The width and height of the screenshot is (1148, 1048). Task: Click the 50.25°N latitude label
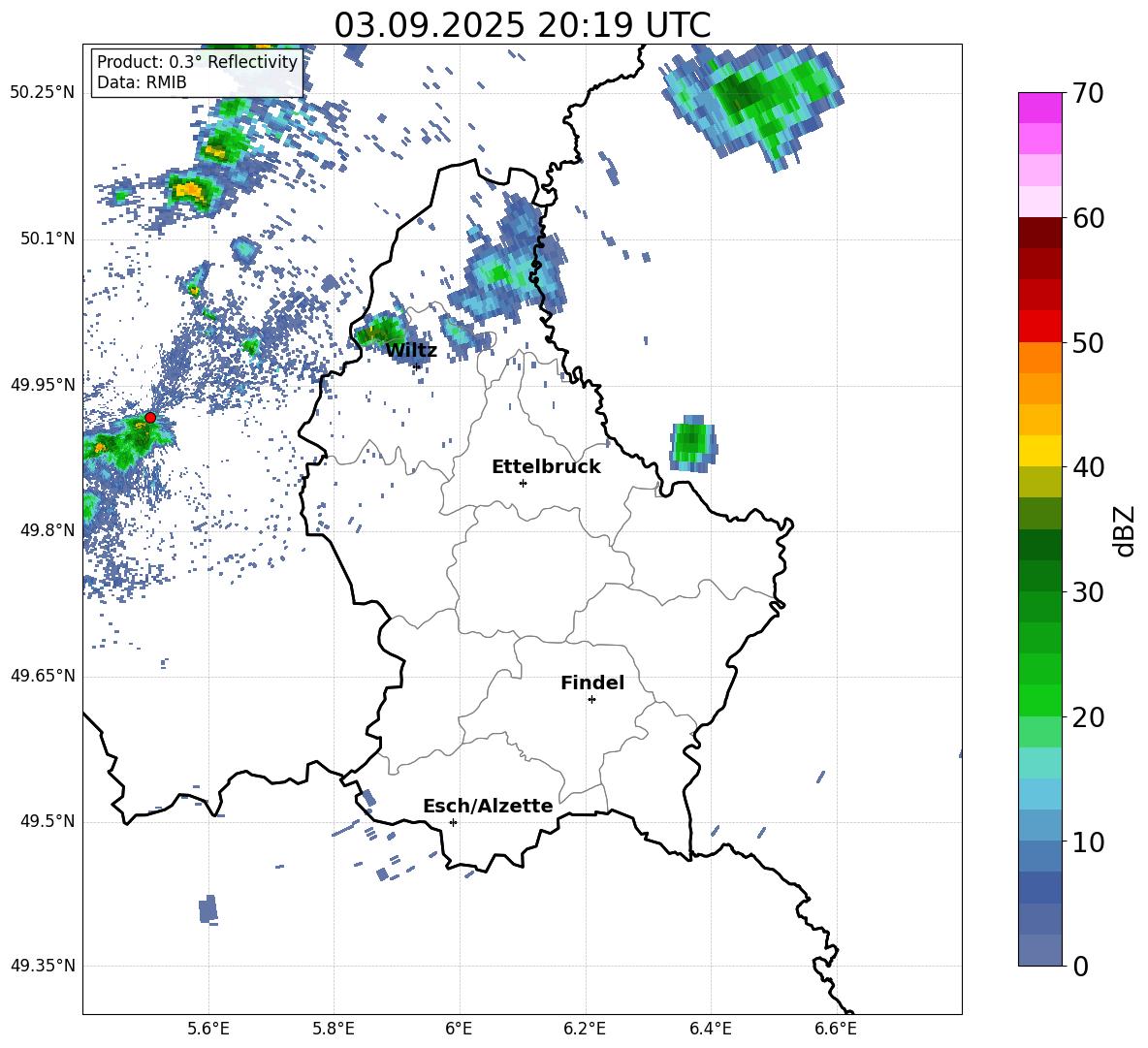click(43, 93)
